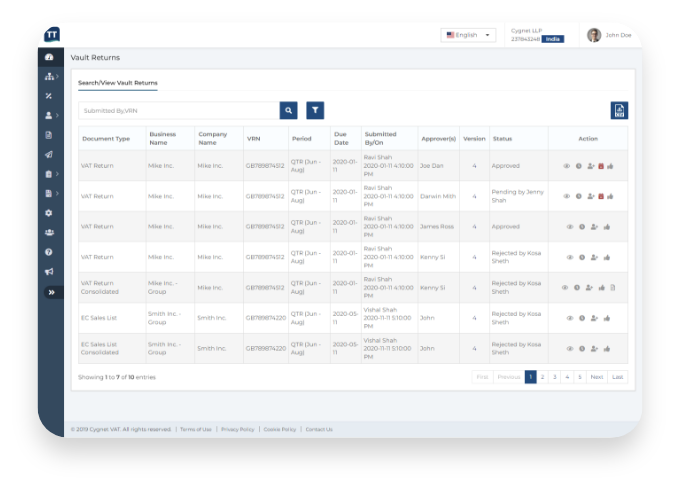
Task: Click clock history icon in Joe Dan row
Action: [x=579, y=166]
